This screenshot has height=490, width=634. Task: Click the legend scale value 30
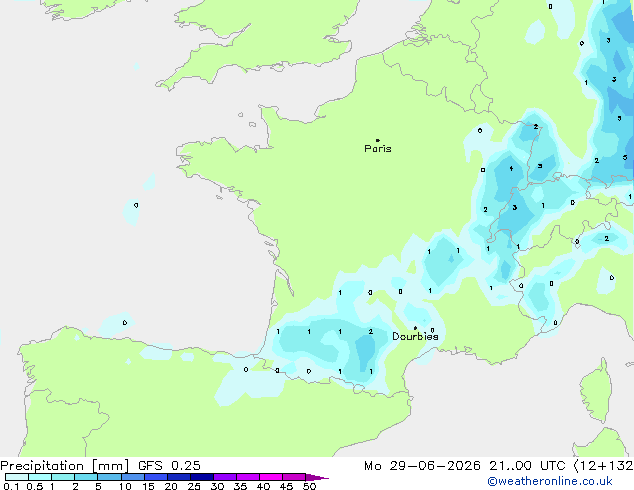point(218,486)
